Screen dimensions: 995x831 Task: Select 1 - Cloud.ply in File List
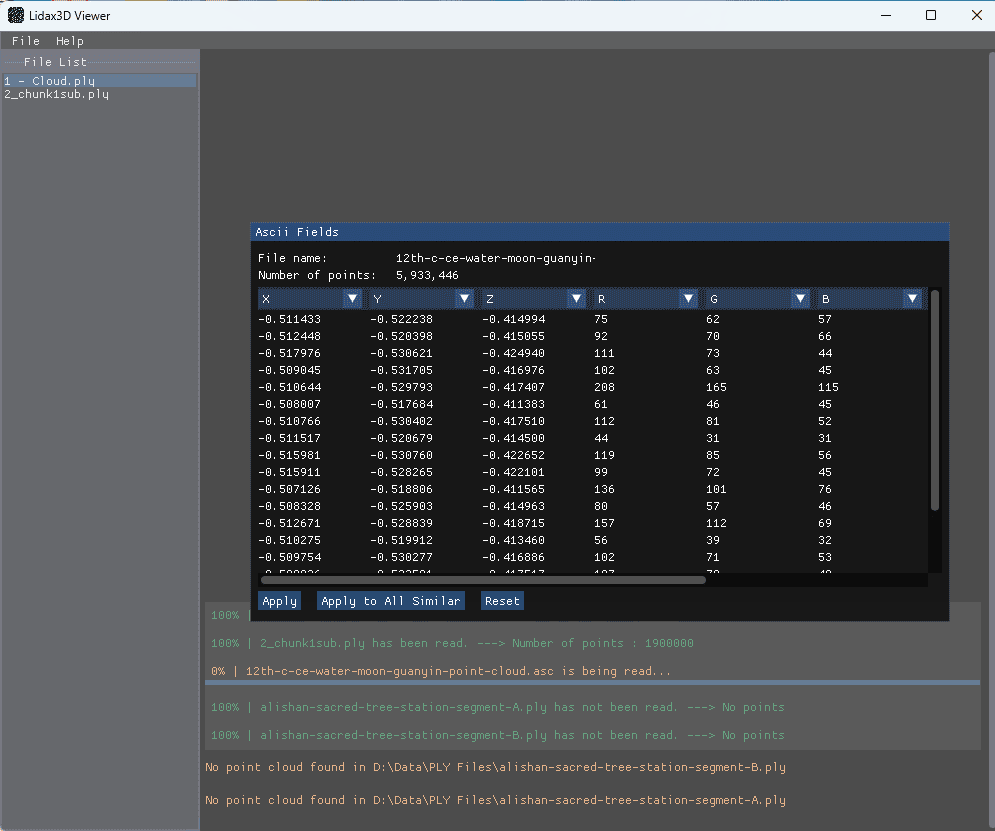pos(50,80)
